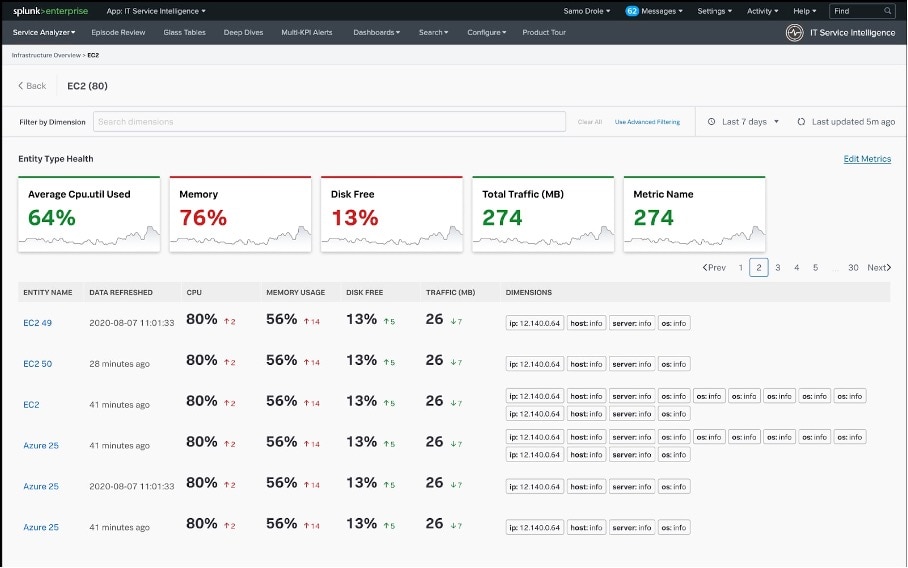Image resolution: width=908 pixels, height=568 pixels.
Task: Click the Edit Metrics link
Action: point(867,159)
